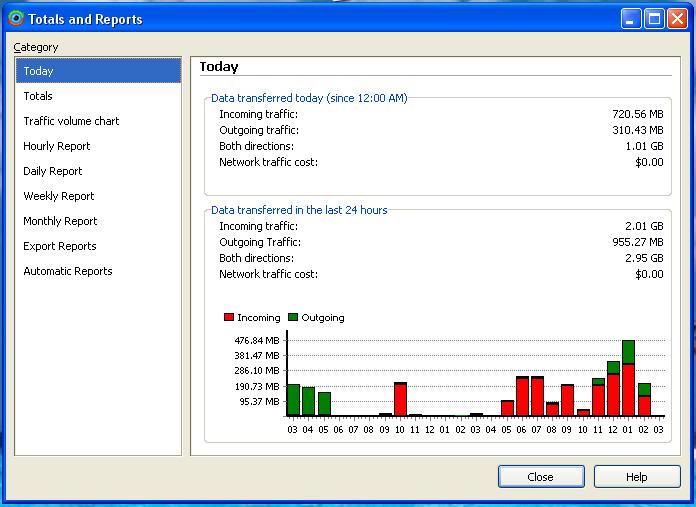Select the Today category
The image size is (696, 507).
(39, 71)
